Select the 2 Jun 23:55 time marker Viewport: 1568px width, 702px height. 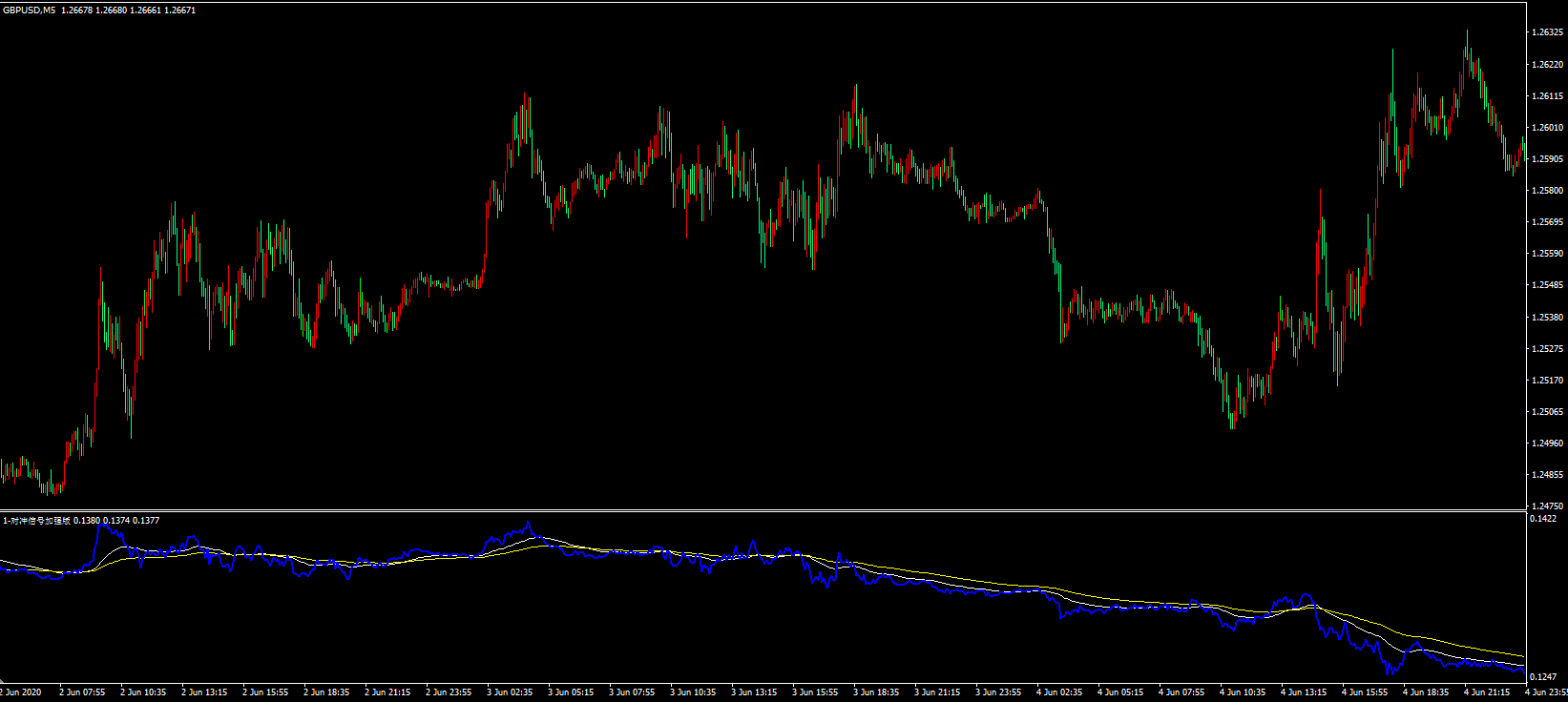(449, 692)
